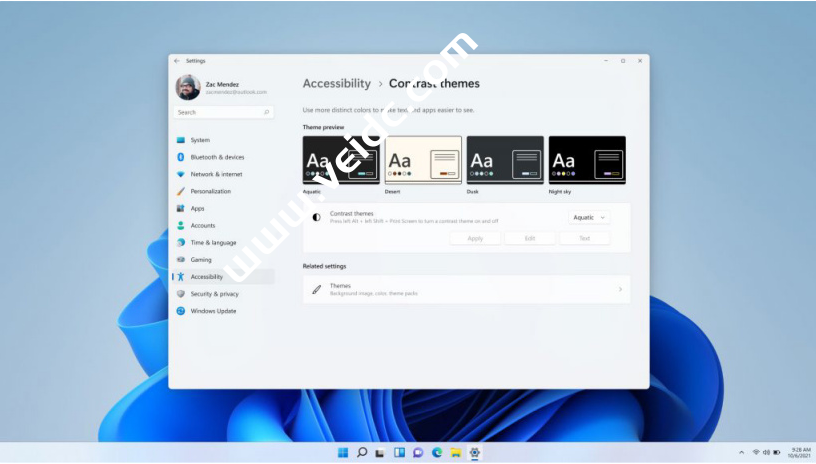Open the Aquatic contrast theme dropdown
The height and width of the screenshot is (464, 816).
[589, 217]
